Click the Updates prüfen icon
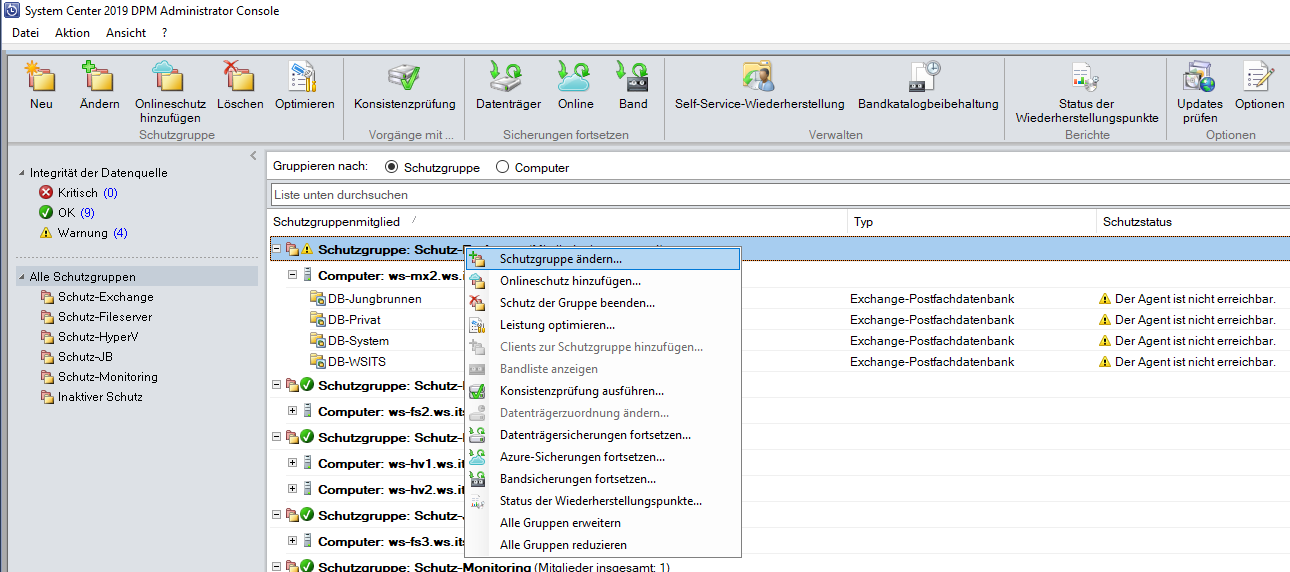 [1199, 77]
